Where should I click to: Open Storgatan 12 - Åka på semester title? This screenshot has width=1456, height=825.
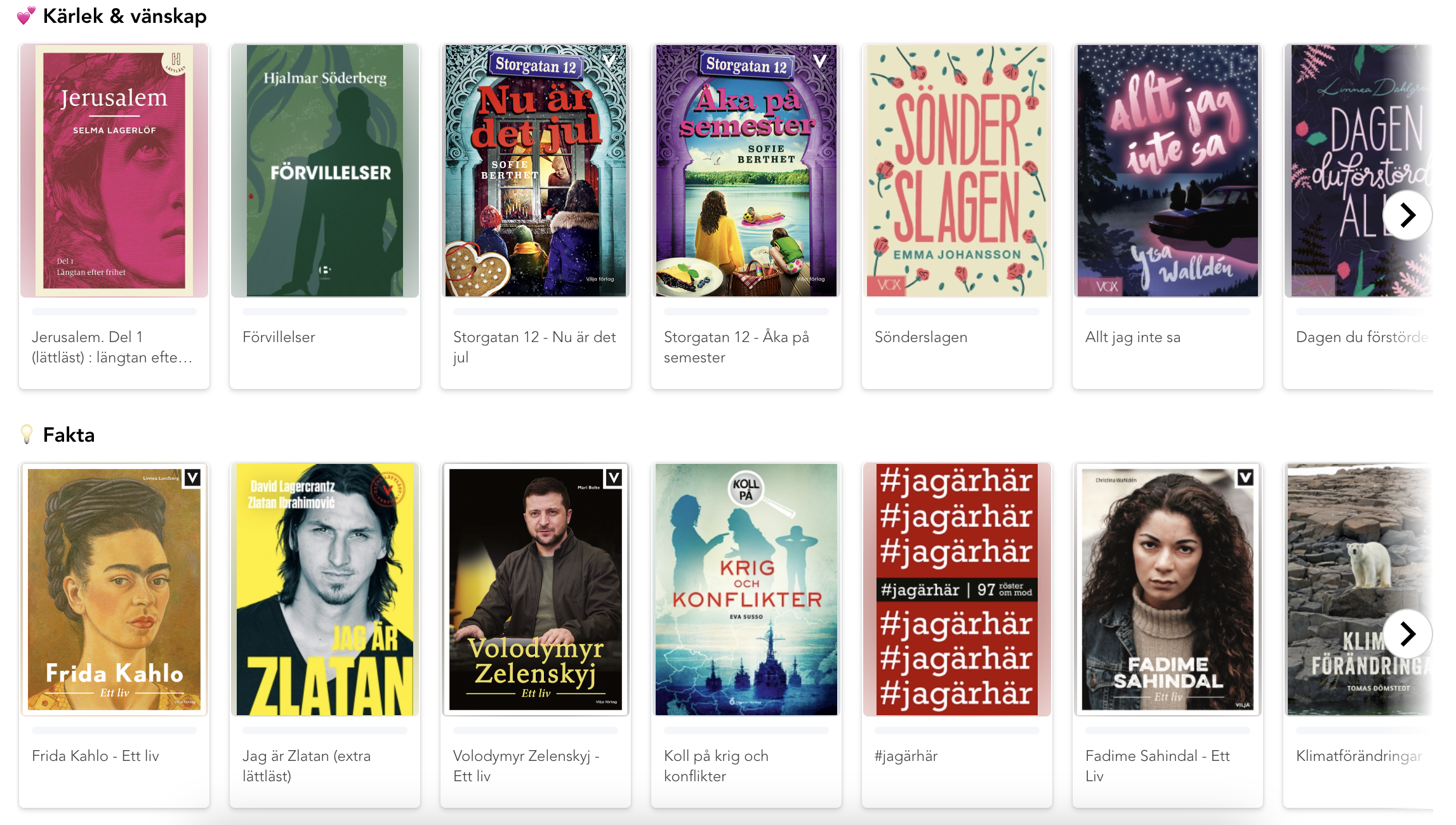736,347
